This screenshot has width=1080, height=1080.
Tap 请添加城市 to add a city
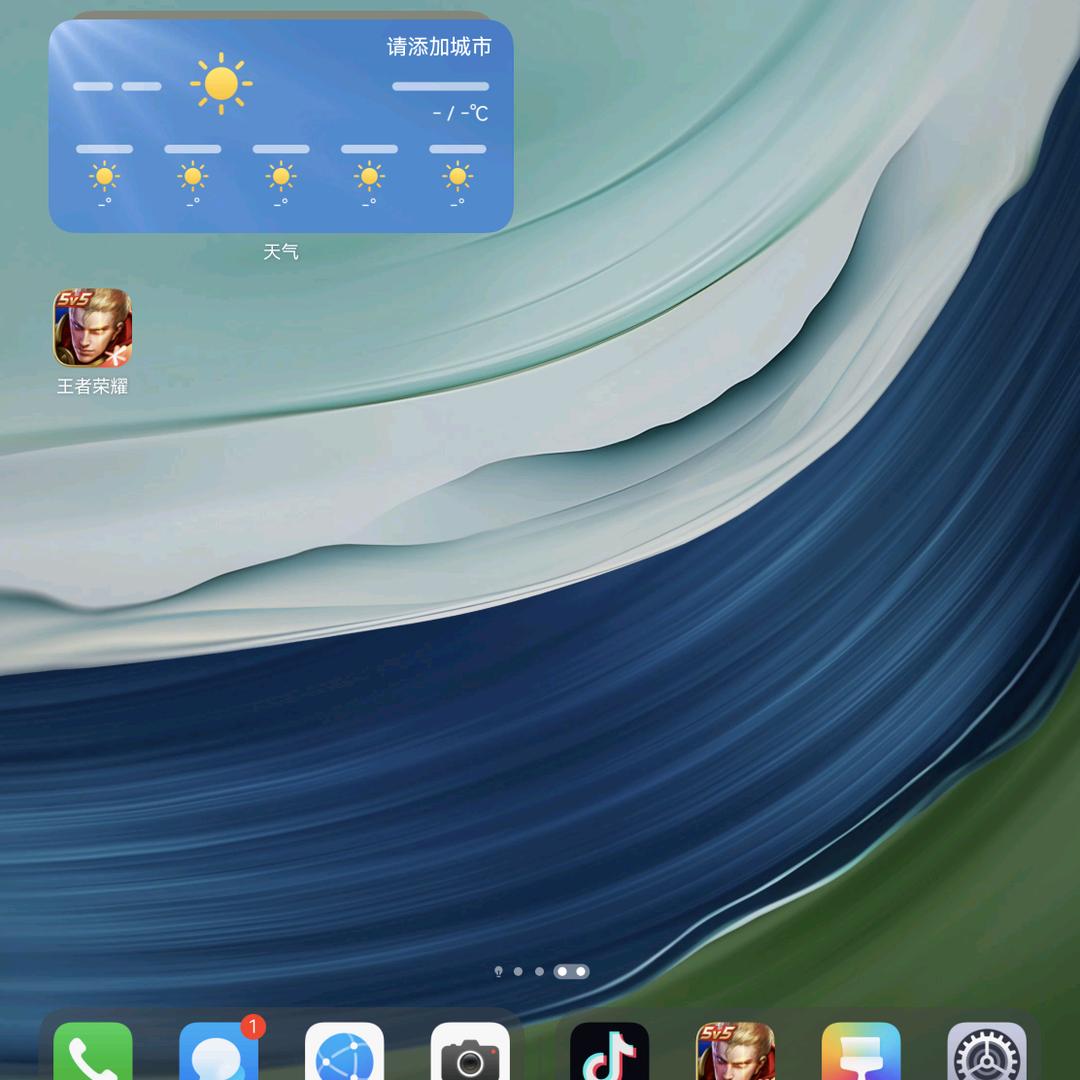439,47
